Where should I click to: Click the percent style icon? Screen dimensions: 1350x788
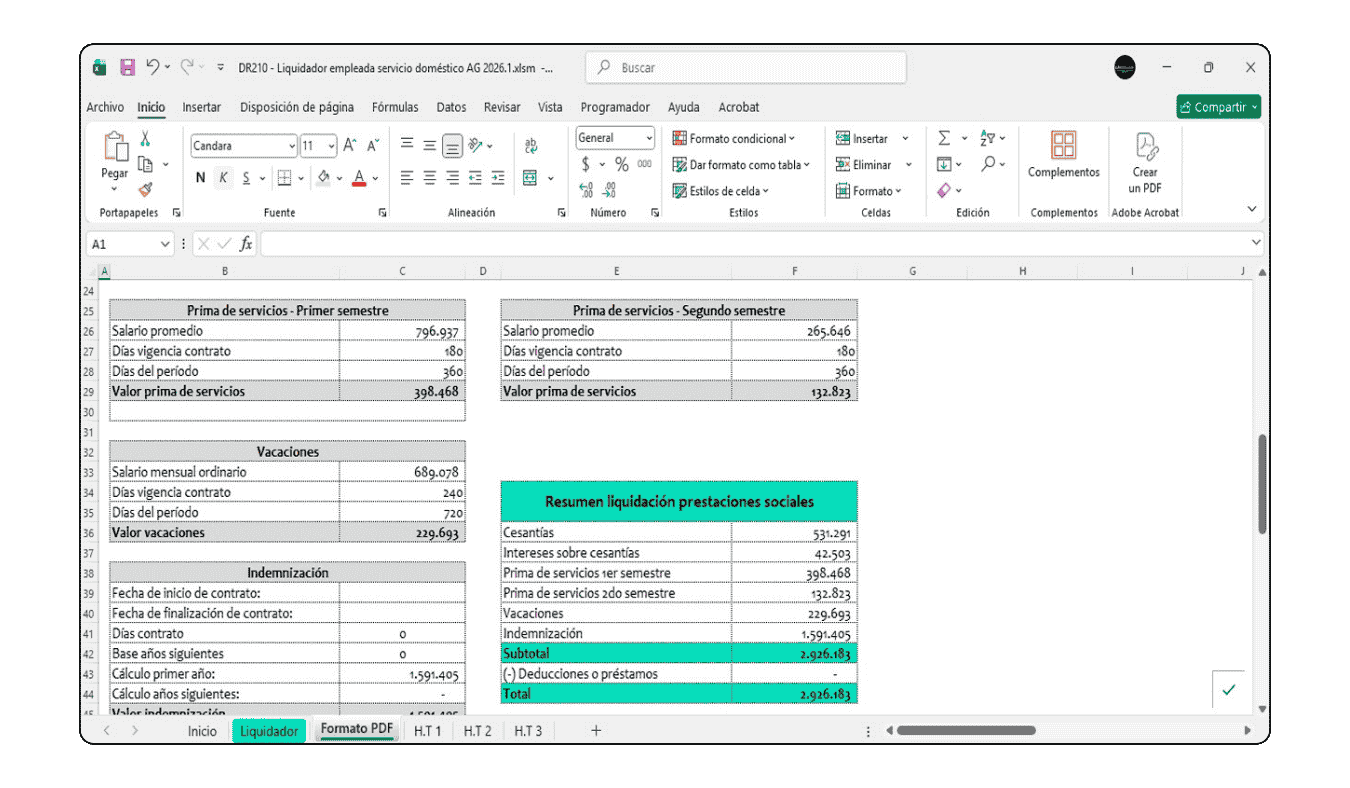tap(622, 164)
